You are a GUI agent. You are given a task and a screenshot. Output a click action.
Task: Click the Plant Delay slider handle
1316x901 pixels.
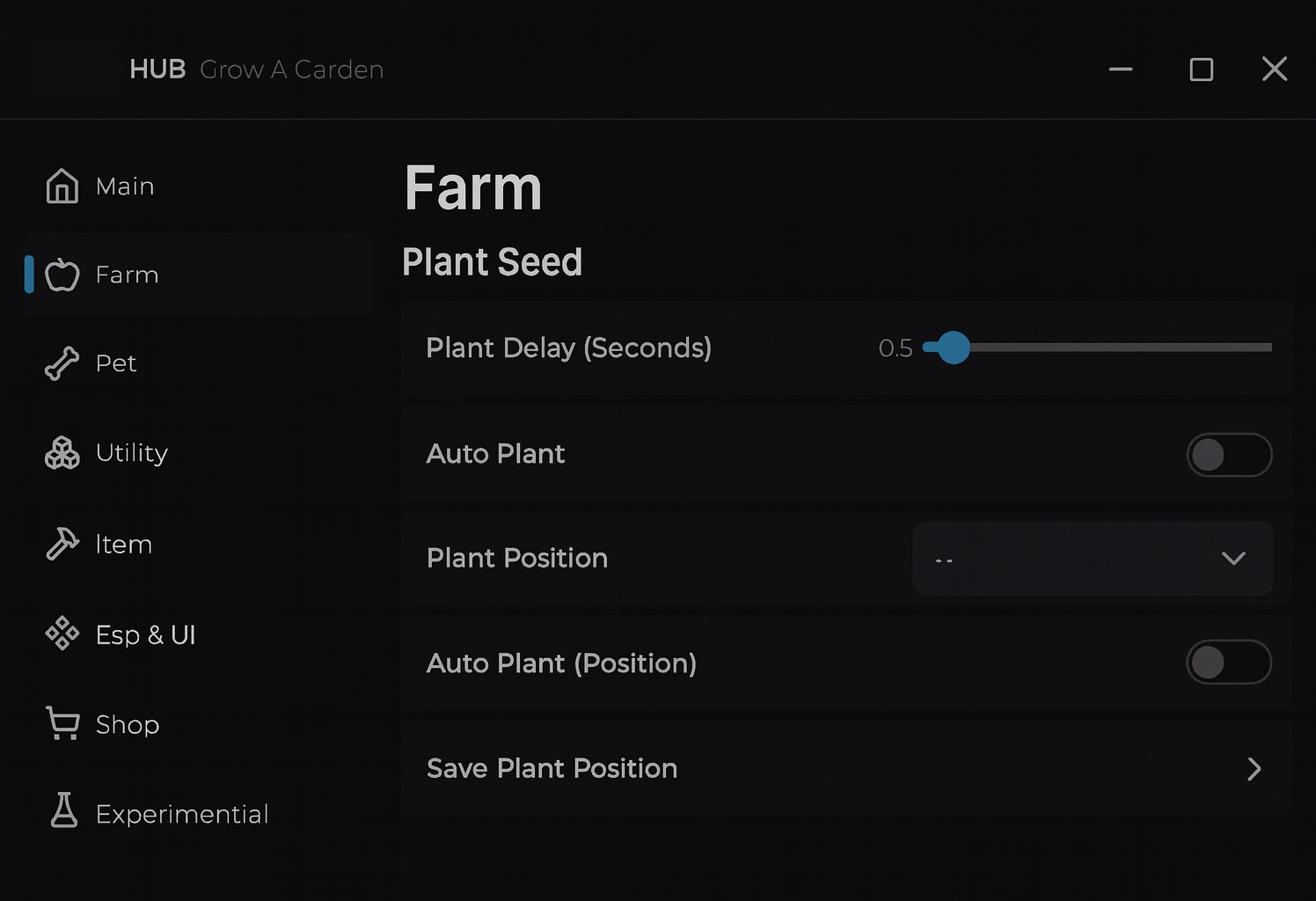[x=953, y=348]
